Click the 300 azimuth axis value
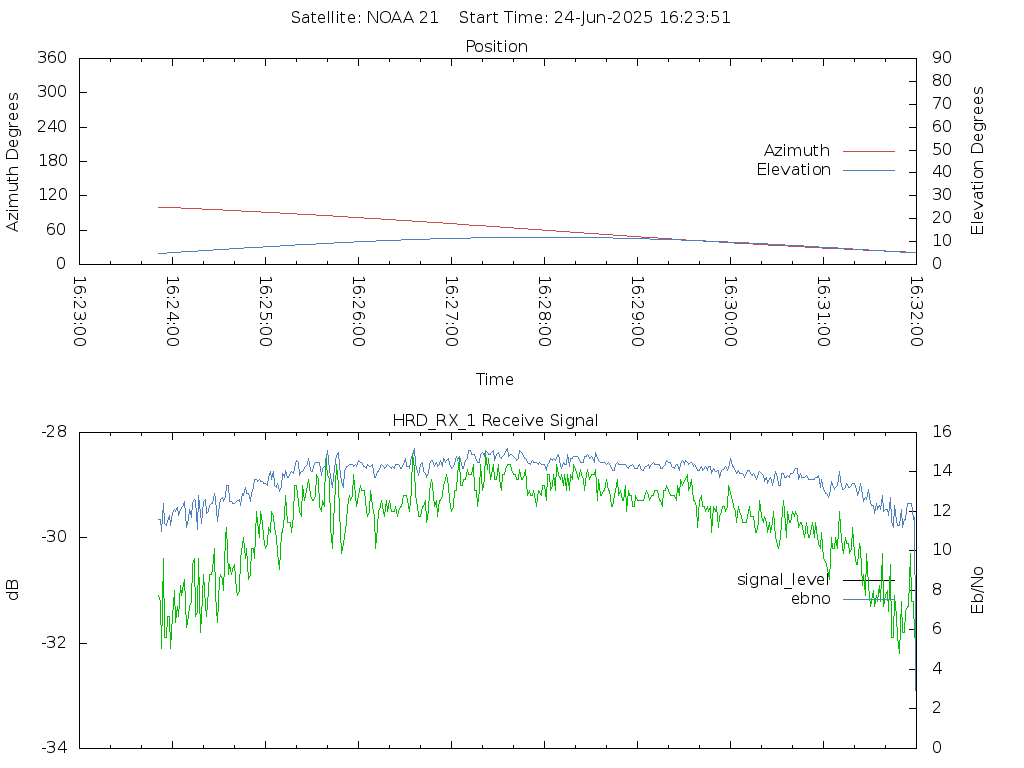 tap(52, 91)
